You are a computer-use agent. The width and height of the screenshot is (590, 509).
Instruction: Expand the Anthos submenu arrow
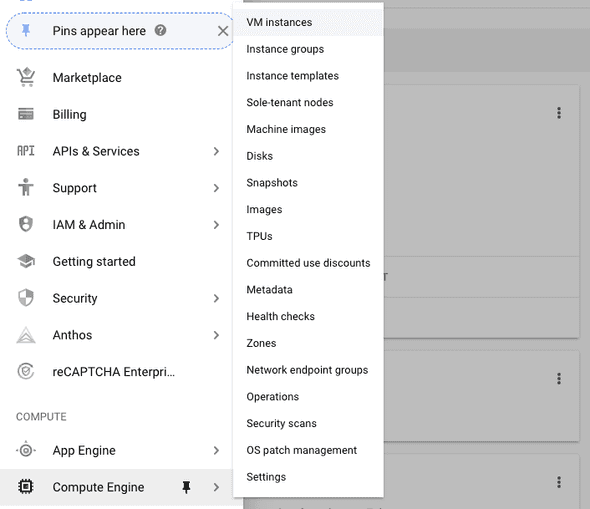tap(216, 335)
